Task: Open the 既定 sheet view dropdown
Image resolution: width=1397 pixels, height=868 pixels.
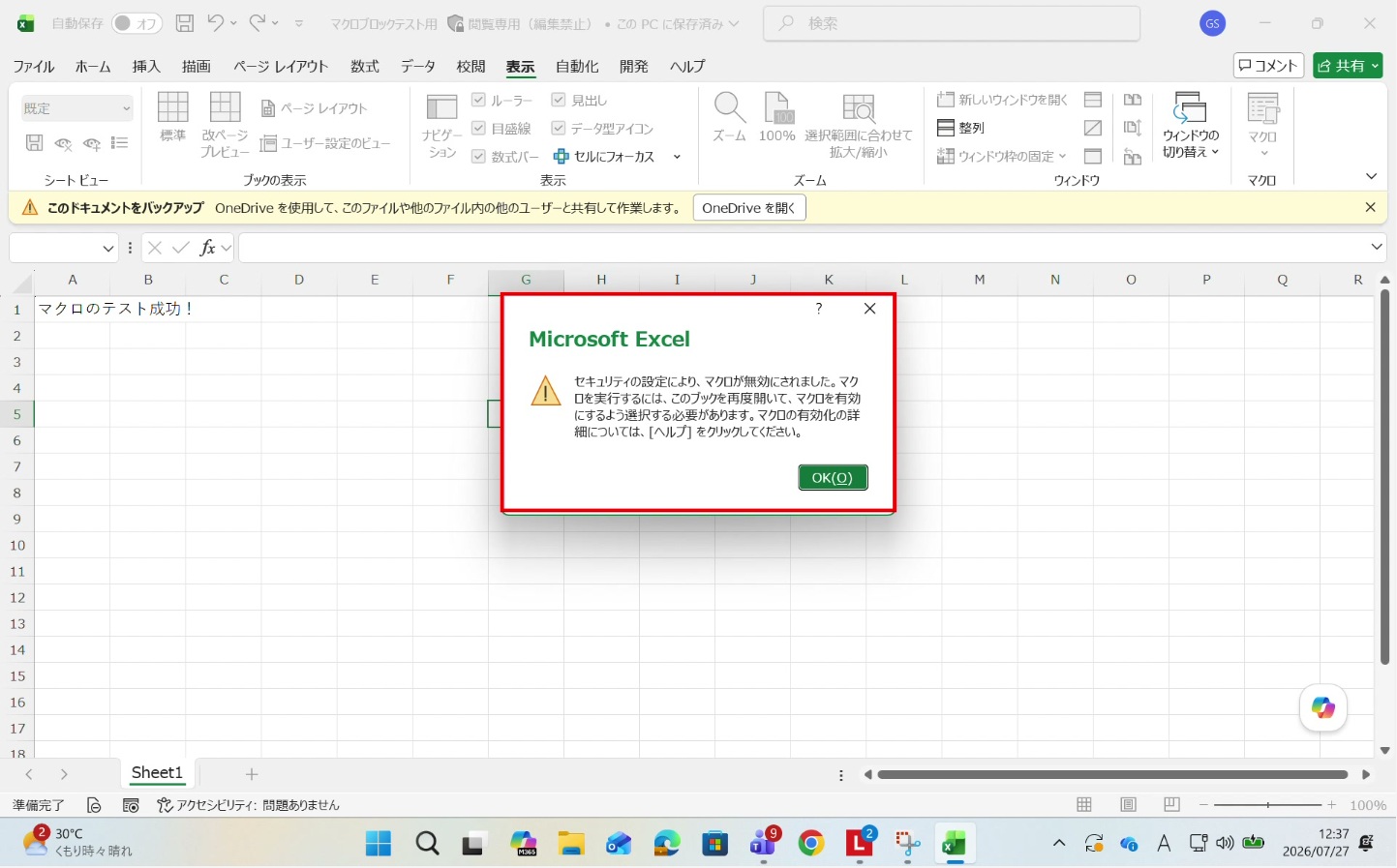Action: [76, 108]
